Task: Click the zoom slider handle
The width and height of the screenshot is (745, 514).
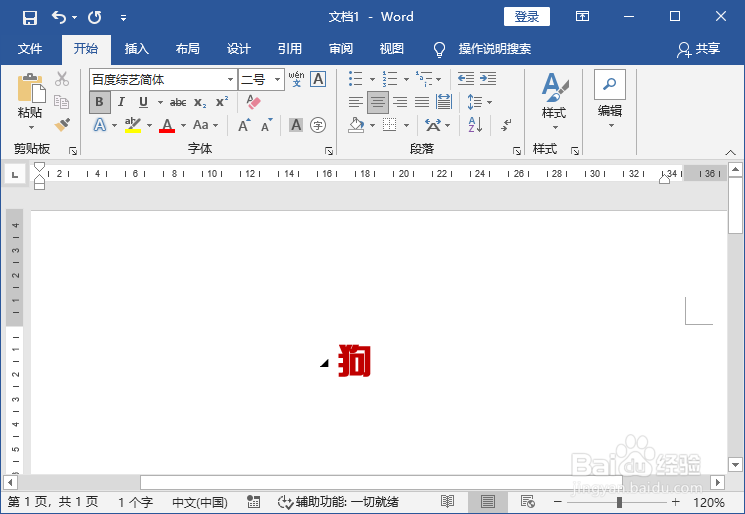Action: (619, 502)
